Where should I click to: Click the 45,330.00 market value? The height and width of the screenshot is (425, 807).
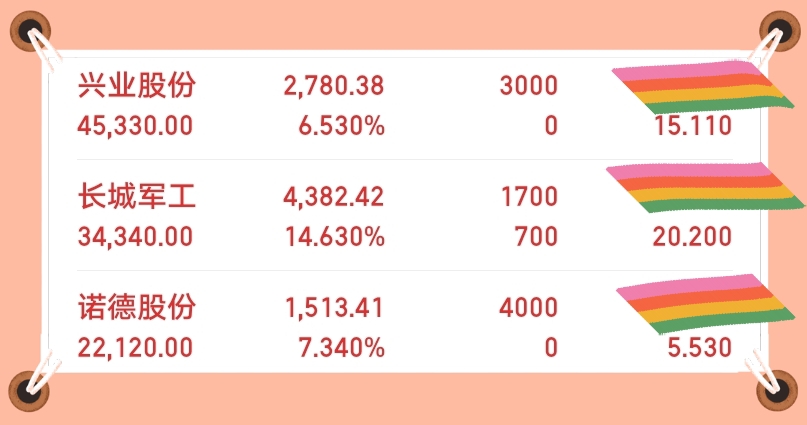pos(135,126)
